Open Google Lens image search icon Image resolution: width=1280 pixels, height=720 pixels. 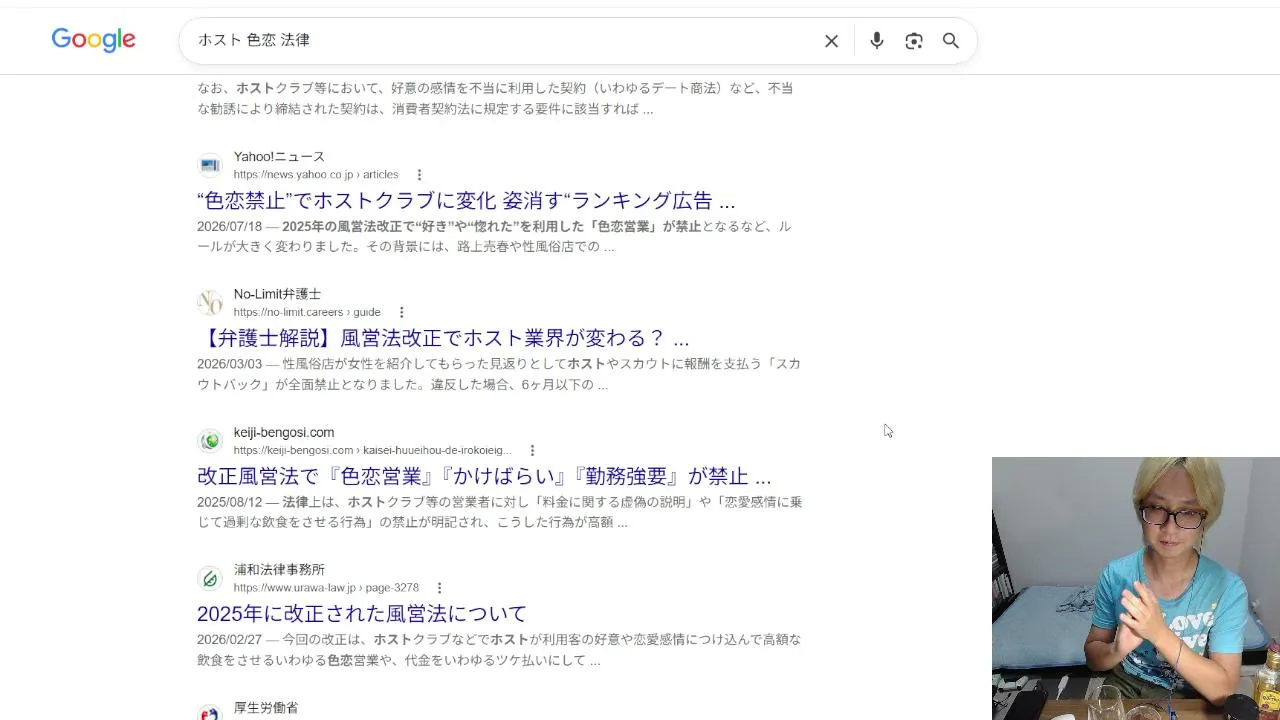[914, 41]
